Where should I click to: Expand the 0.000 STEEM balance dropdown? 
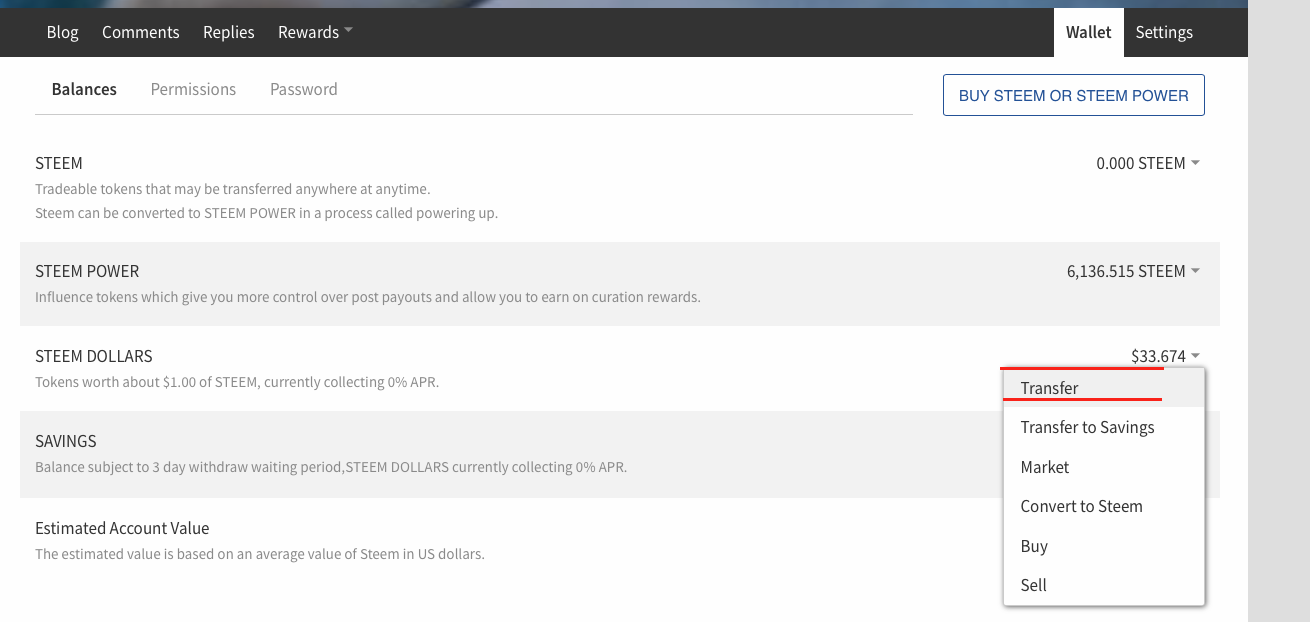point(1147,163)
